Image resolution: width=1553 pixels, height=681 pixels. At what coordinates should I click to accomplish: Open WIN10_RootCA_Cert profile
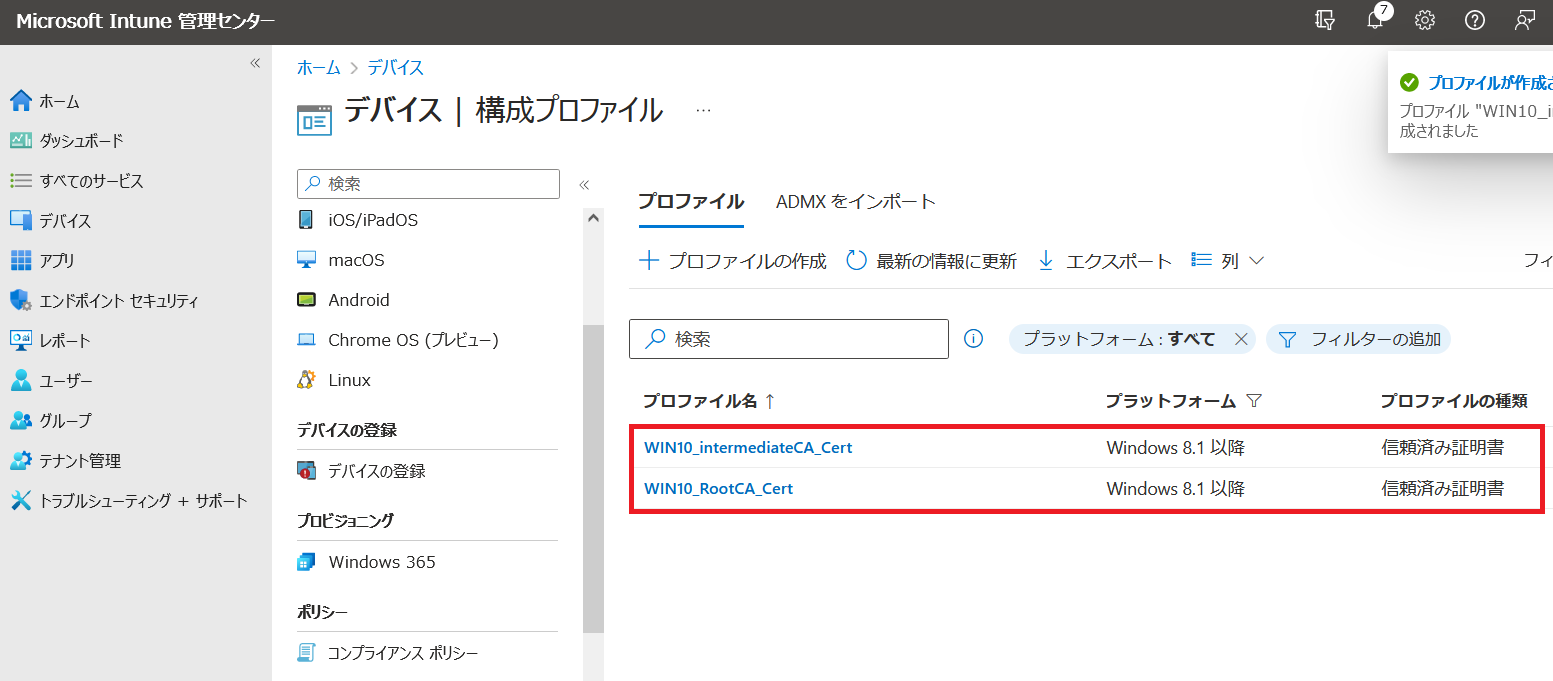719,489
